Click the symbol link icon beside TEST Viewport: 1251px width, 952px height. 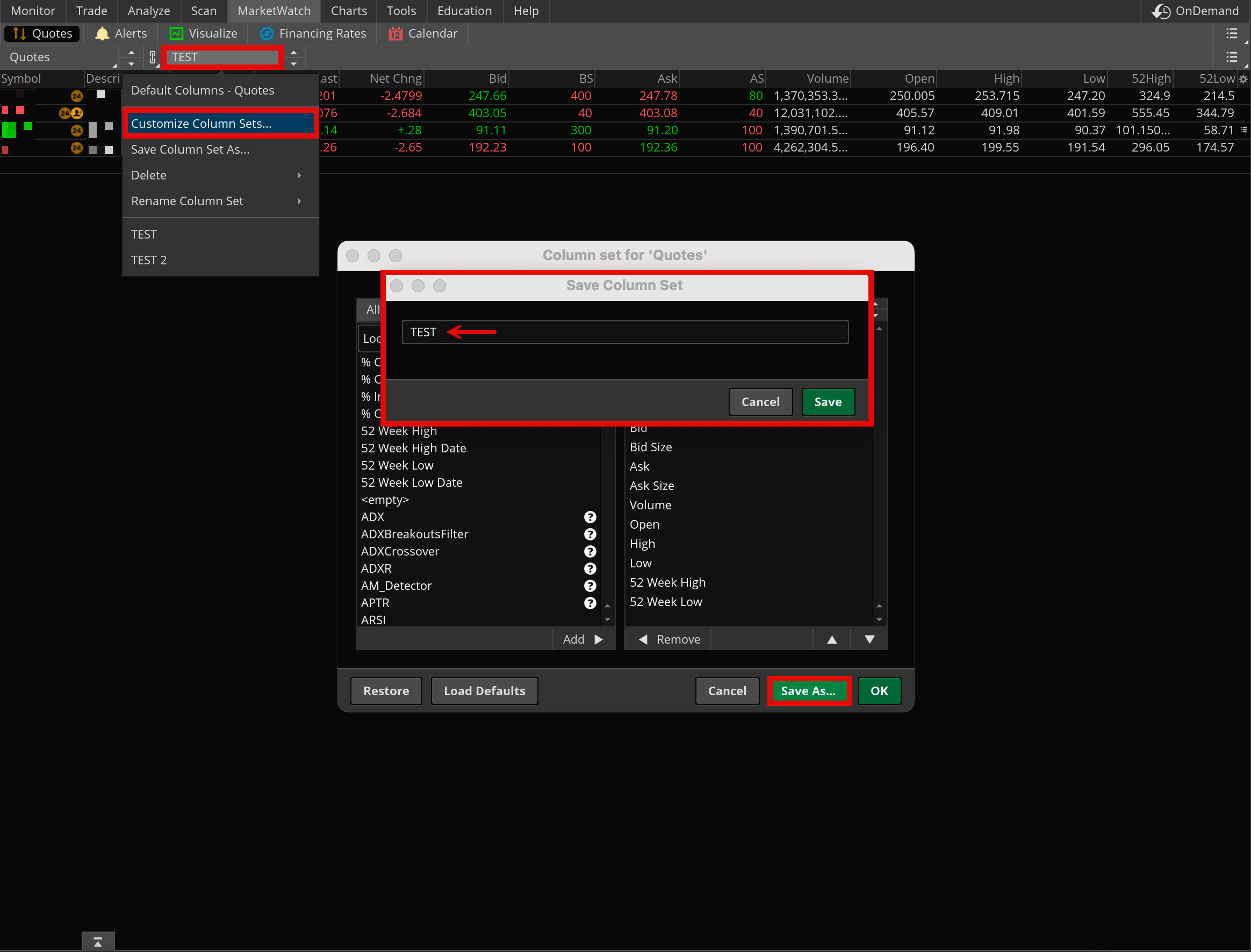coord(153,57)
